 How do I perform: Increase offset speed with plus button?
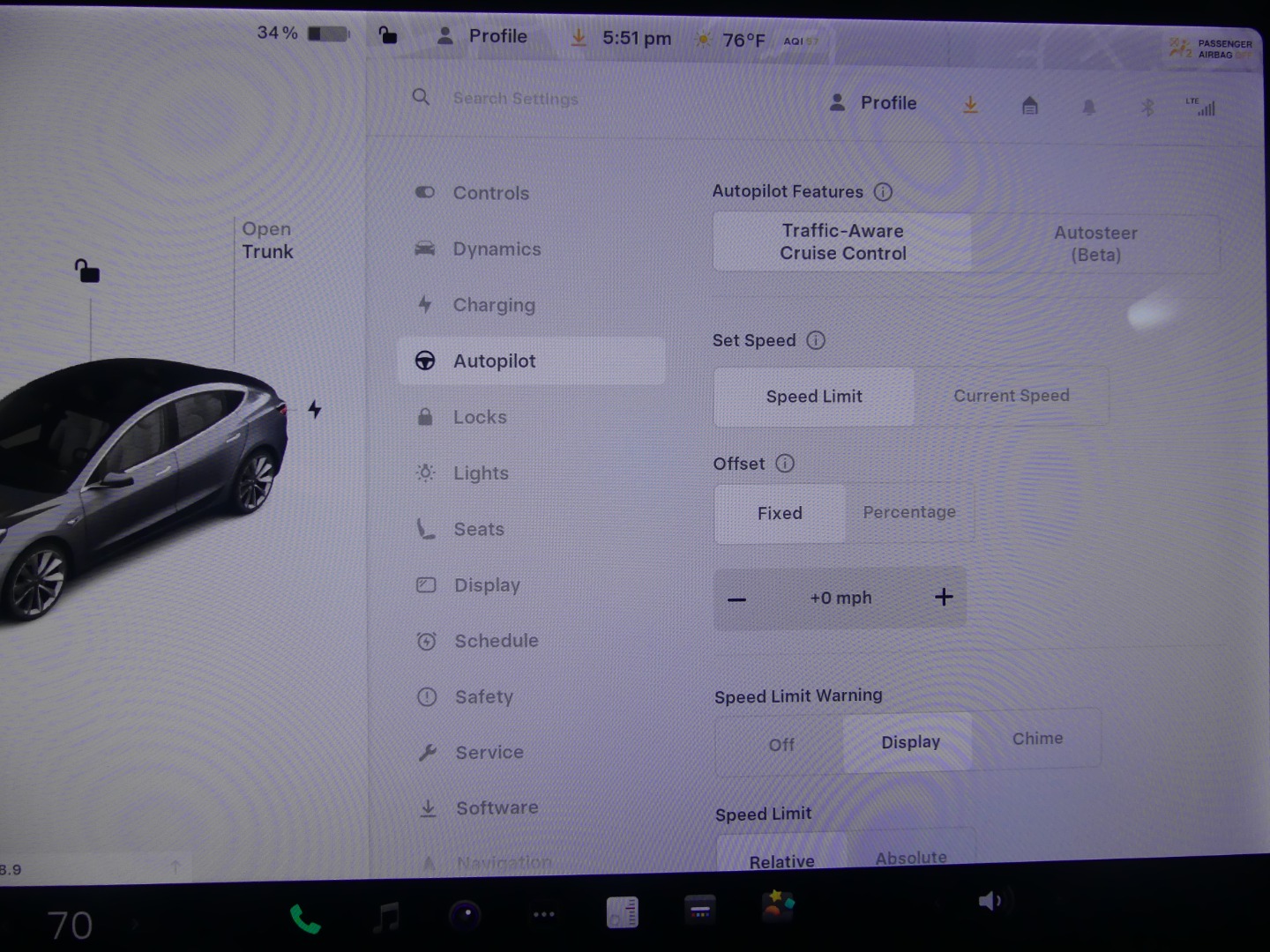[943, 598]
